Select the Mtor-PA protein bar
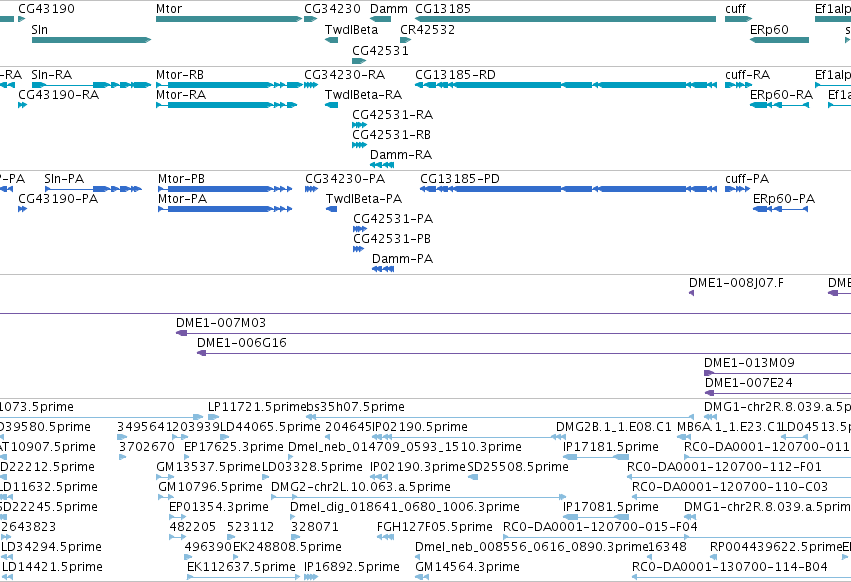The image size is (851, 582). [x=225, y=209]
